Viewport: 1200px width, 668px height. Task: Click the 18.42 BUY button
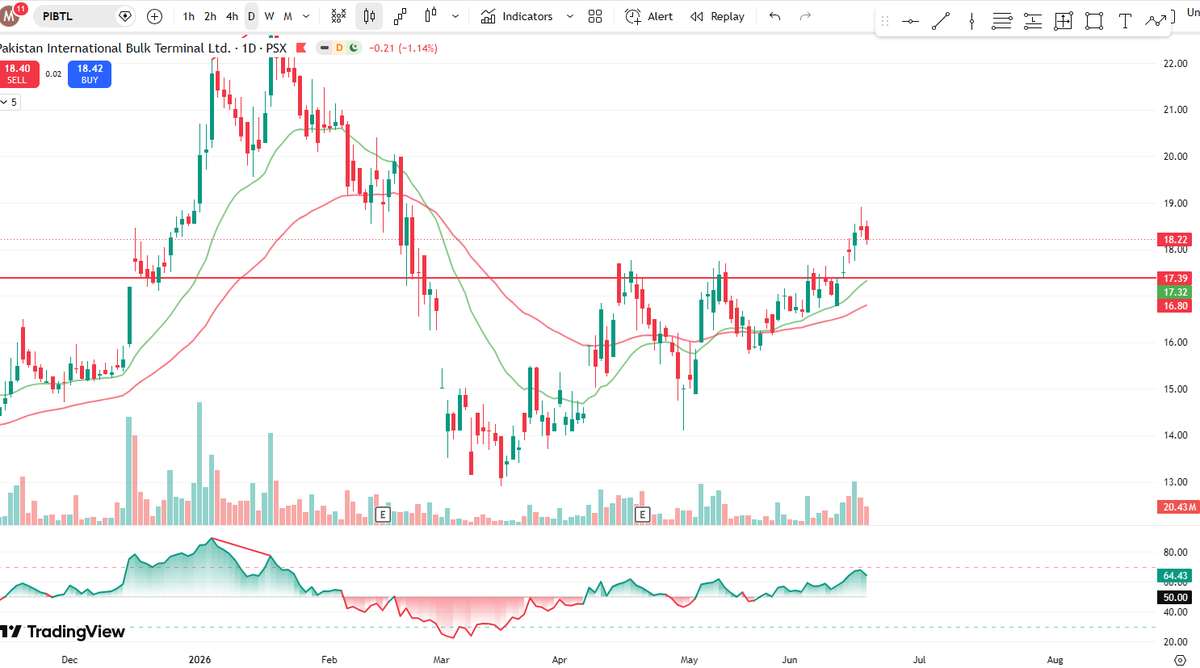[x=90, y=73]
